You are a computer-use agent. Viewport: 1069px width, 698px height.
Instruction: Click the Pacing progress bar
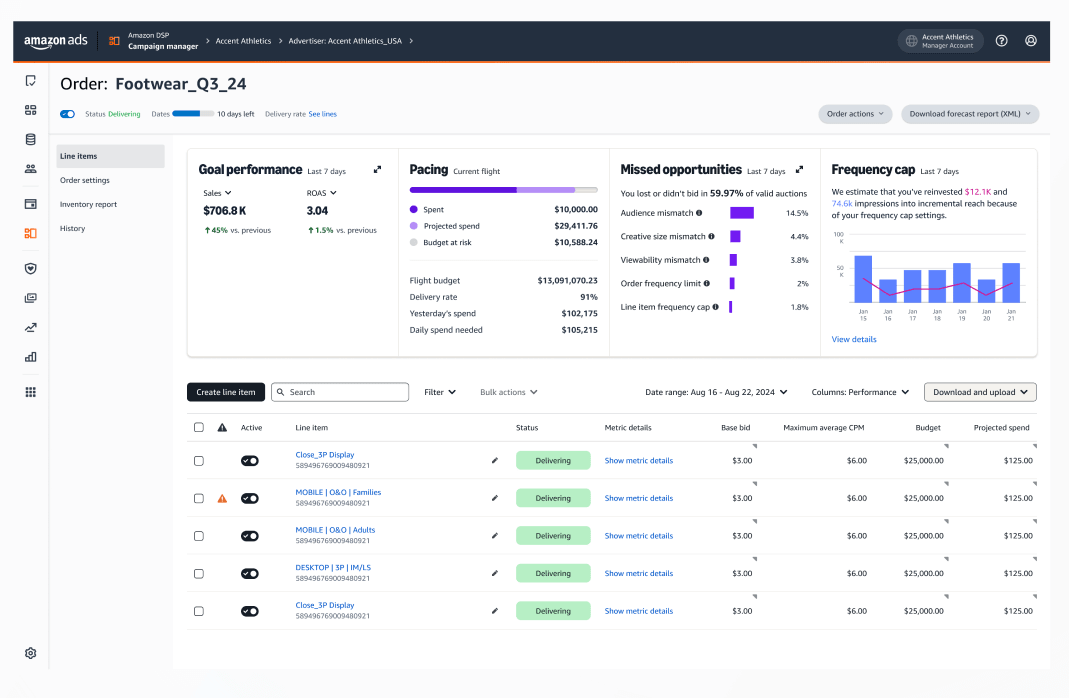(x=503, y=189)
